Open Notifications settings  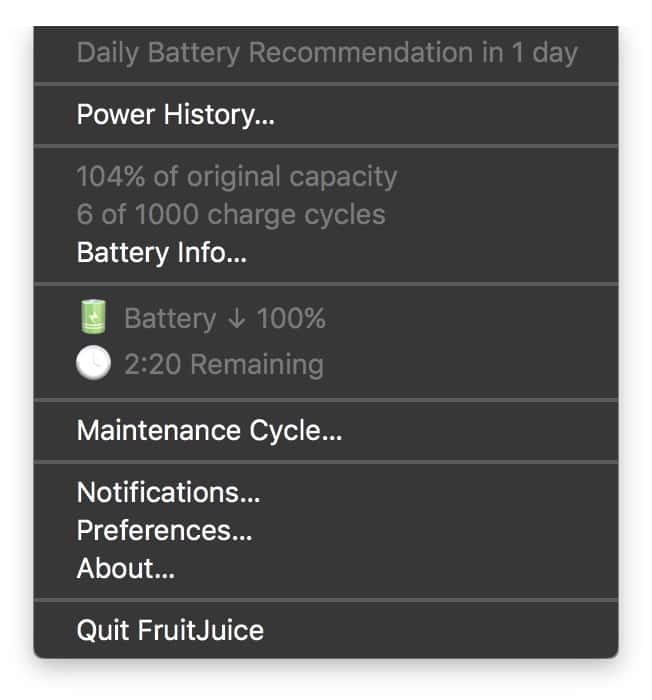[x=168, y=493]
